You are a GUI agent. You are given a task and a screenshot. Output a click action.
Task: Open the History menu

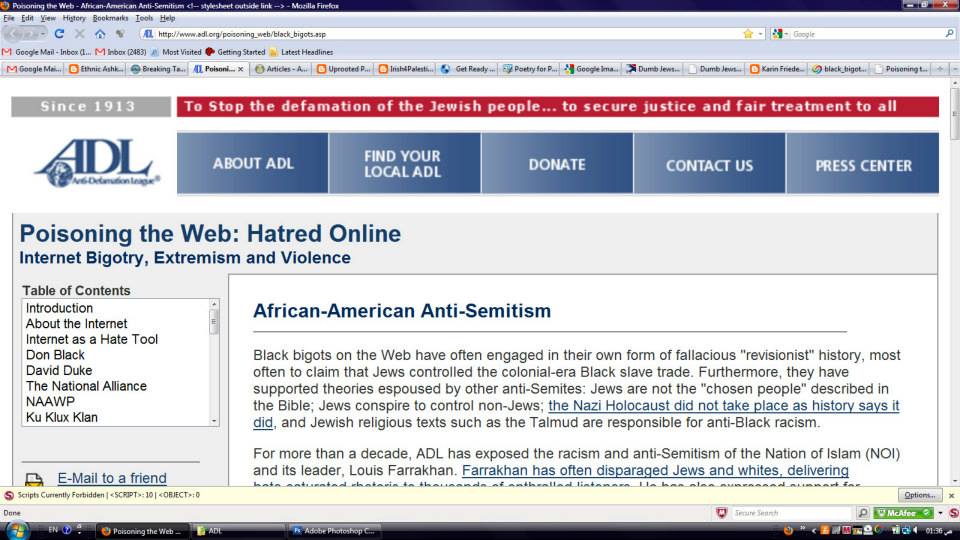74,18
